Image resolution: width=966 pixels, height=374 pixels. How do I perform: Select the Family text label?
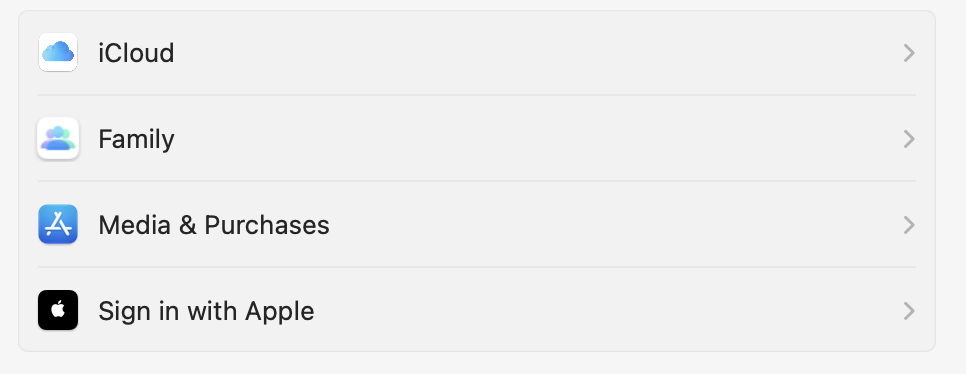coord(136,139)
